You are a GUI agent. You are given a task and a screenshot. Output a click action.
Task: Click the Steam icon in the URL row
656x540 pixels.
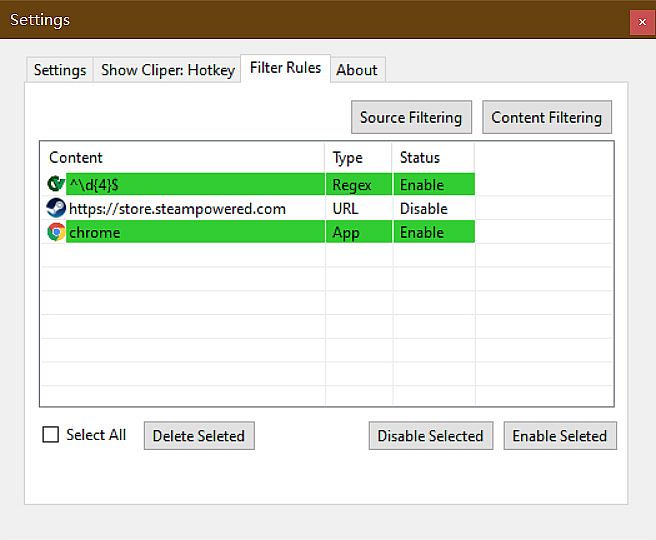(56, 208)
